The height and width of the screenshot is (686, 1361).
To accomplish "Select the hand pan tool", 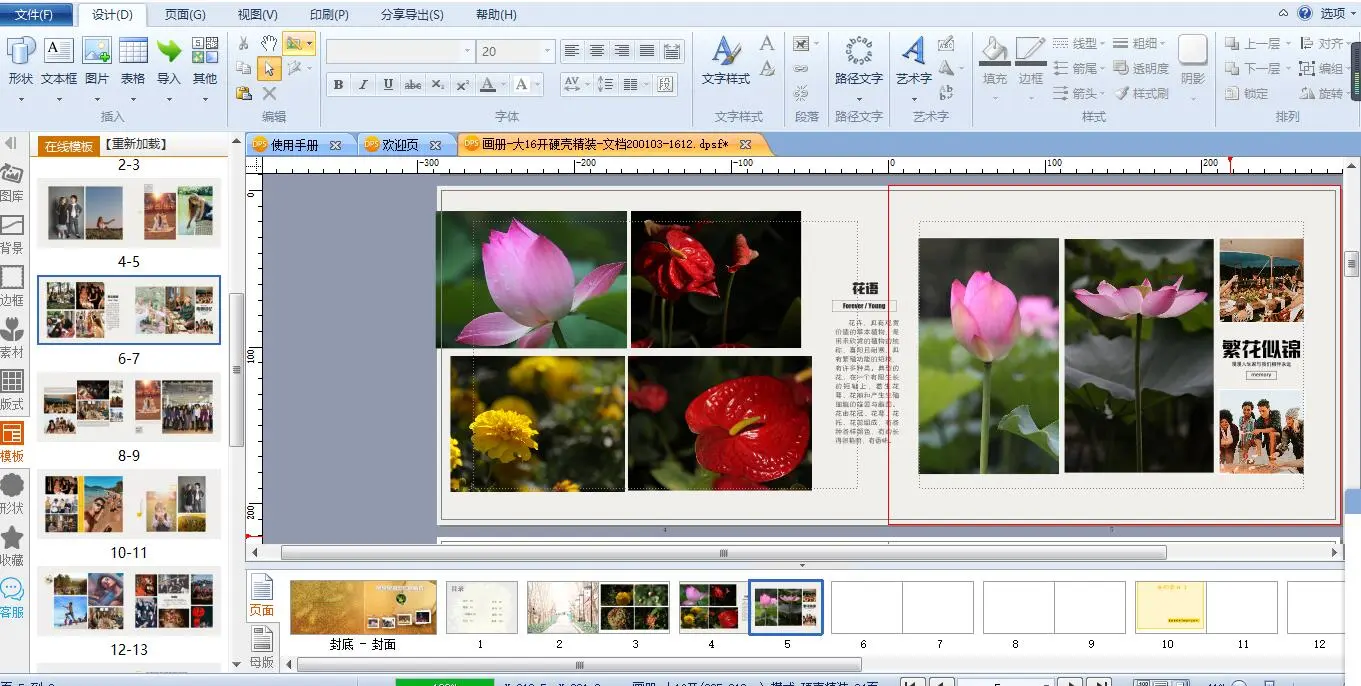I will tap(268, 43).
